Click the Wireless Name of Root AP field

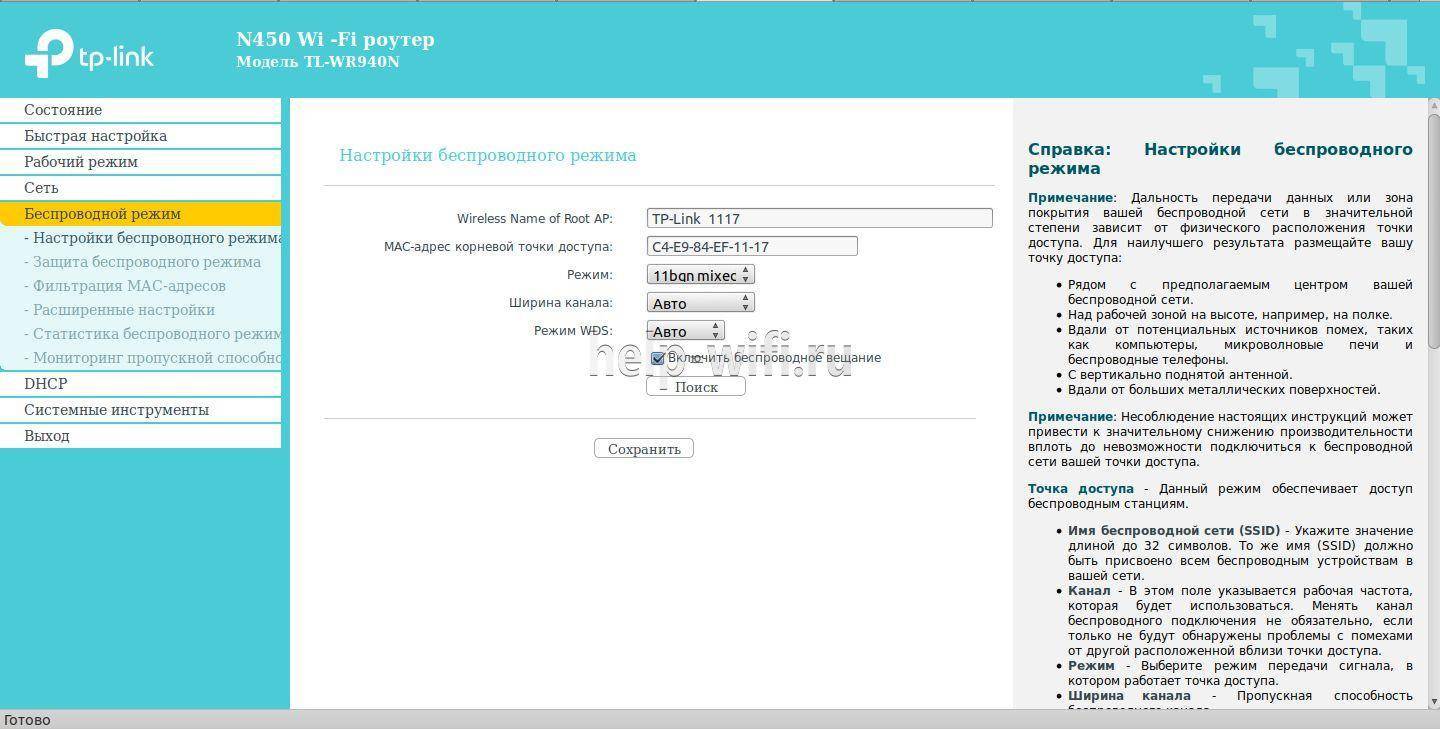click(819, 219)
